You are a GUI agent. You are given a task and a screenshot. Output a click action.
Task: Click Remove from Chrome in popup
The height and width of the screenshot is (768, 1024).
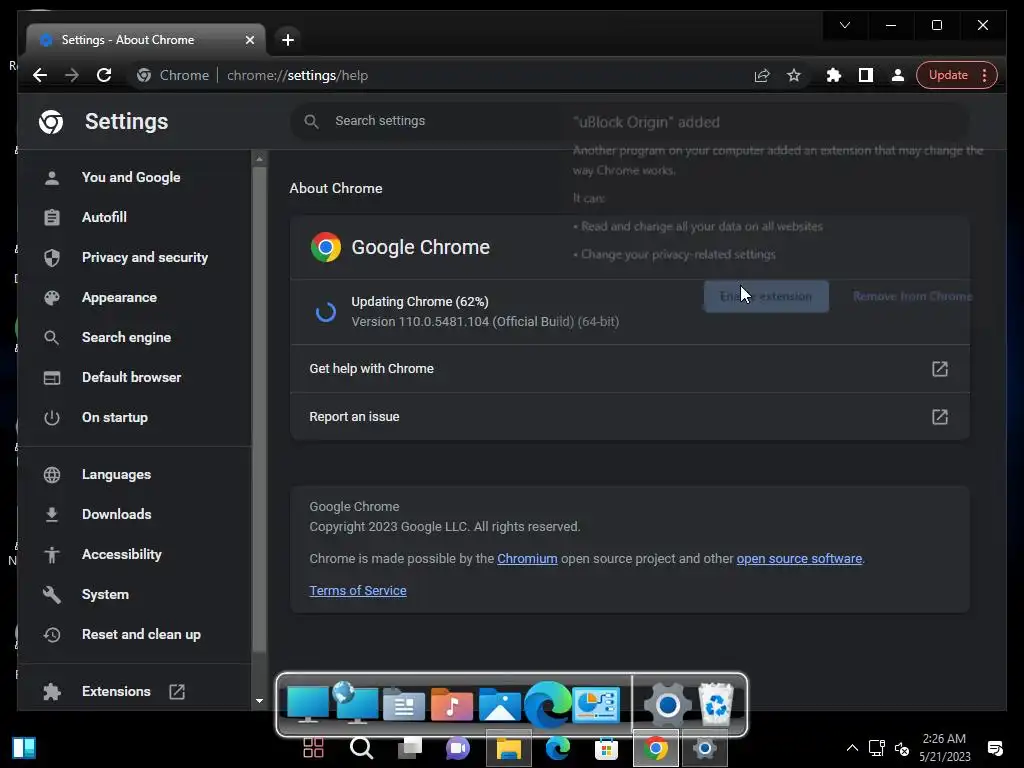click(912, 296)
